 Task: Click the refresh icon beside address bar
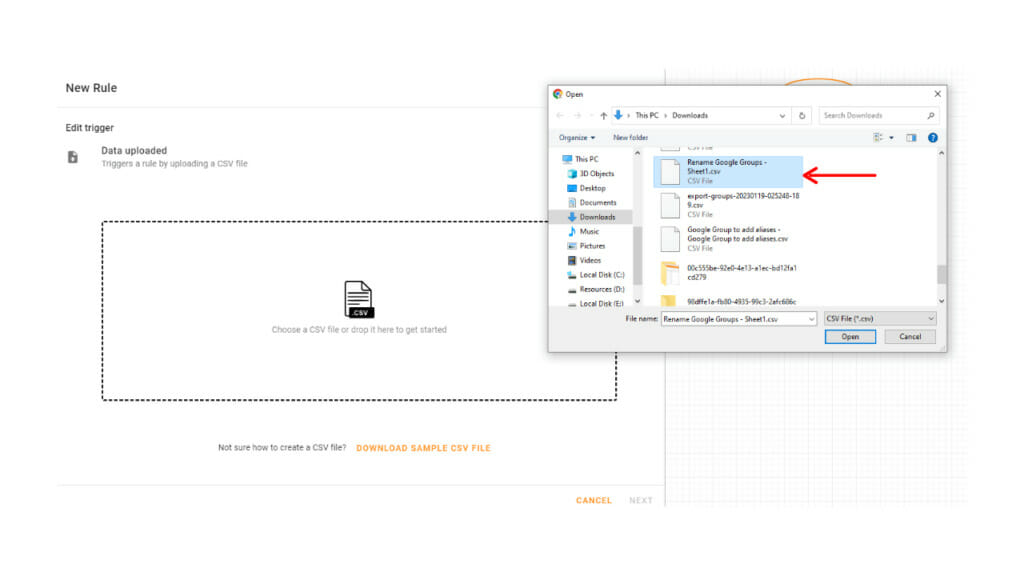[801, 114]
